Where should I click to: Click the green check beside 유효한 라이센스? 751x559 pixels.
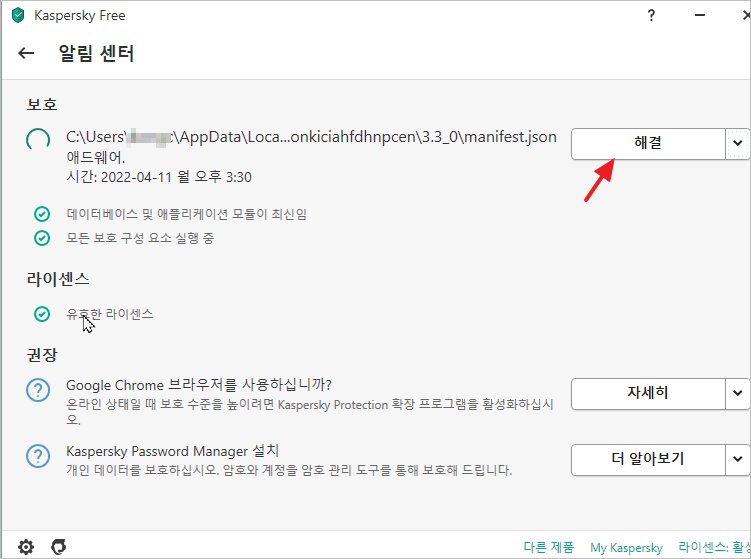coord(42,314)
